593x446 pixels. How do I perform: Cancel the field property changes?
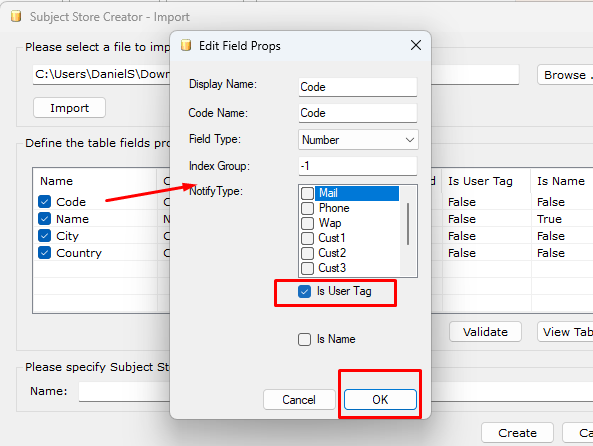pos(299,399)
